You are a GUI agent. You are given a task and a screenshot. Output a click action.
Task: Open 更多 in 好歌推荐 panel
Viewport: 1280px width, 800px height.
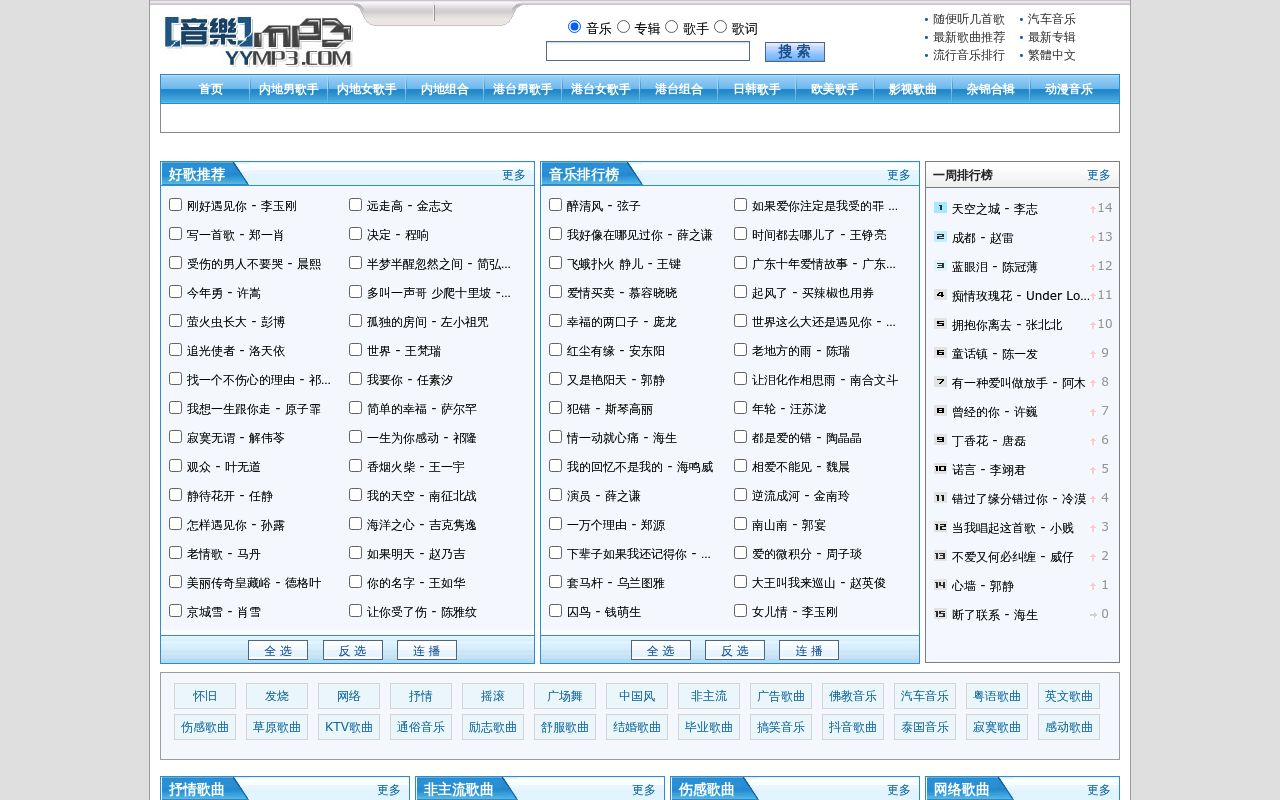[x=514, y=175]
